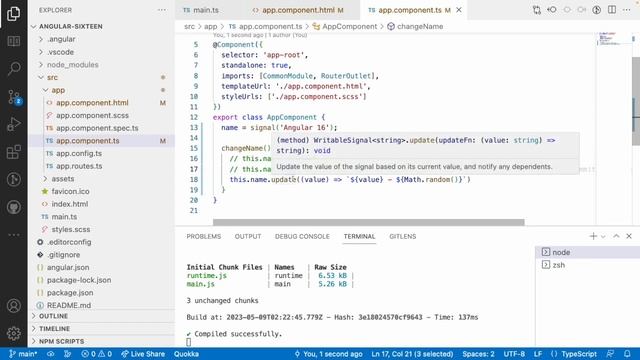Click errors and warnings count
The image size is (640, 360).
(x=96, y=354)
